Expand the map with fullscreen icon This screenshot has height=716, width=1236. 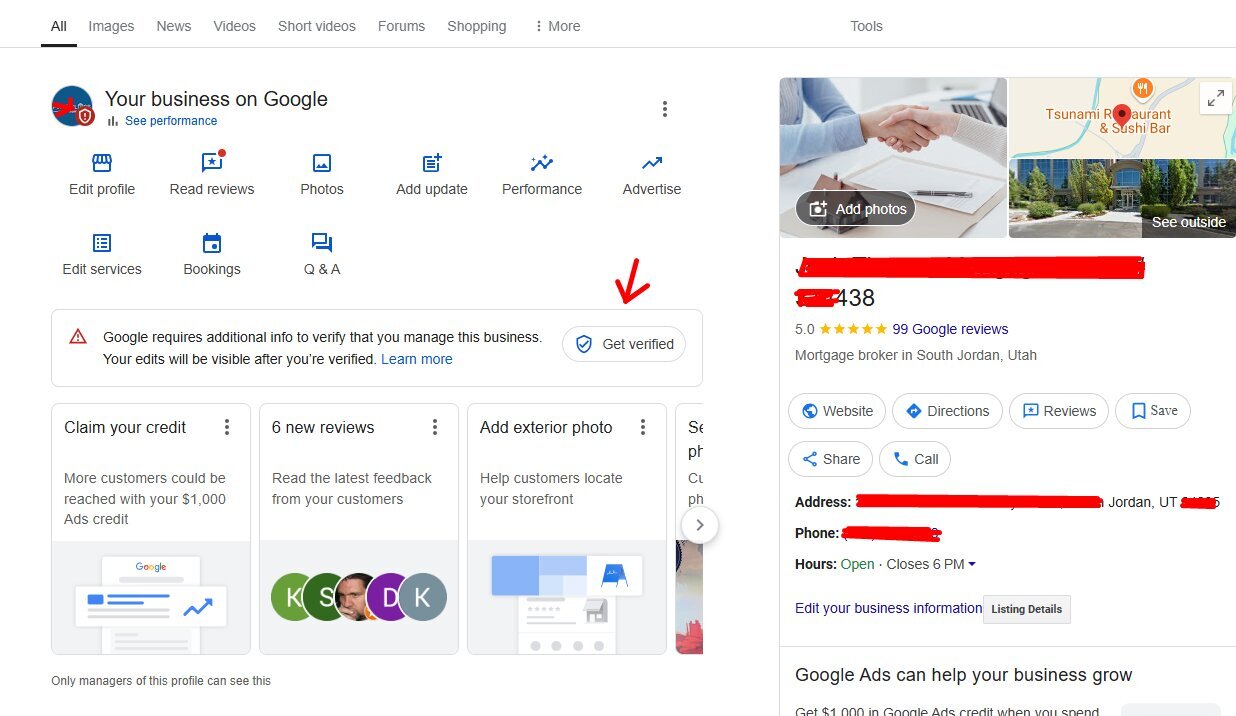(1216, 98)
